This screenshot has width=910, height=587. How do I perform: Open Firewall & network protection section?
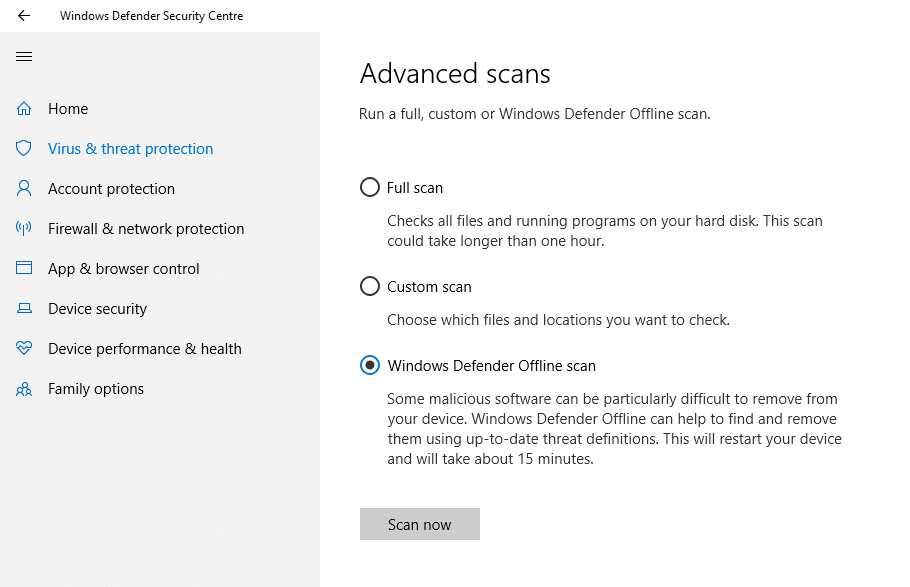tap(146, 229)
